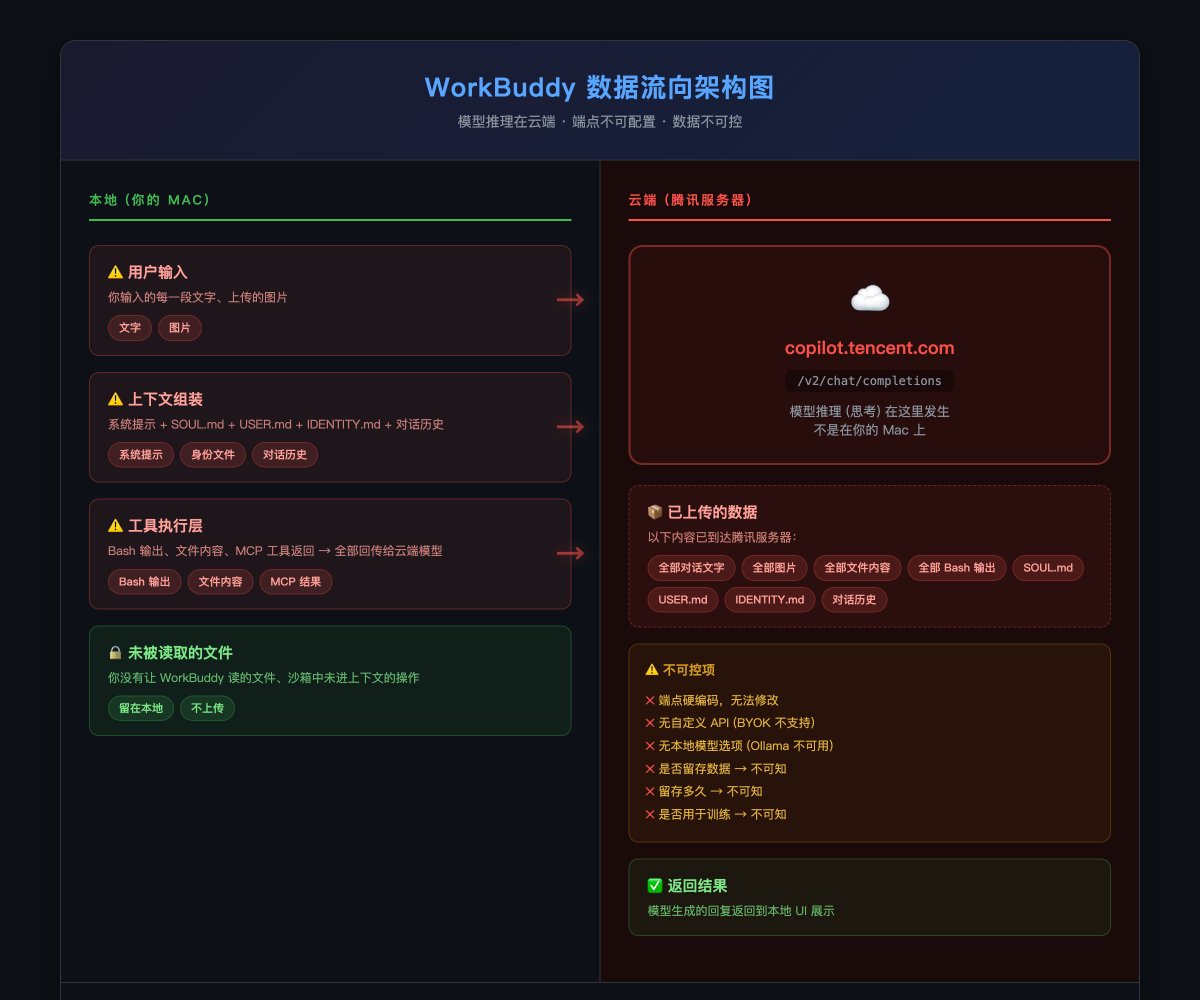Click text 是否留存数据 → 不可知
This screenshot has height=1000, width=1200.
pyautogui.click(x=722, y=769)
